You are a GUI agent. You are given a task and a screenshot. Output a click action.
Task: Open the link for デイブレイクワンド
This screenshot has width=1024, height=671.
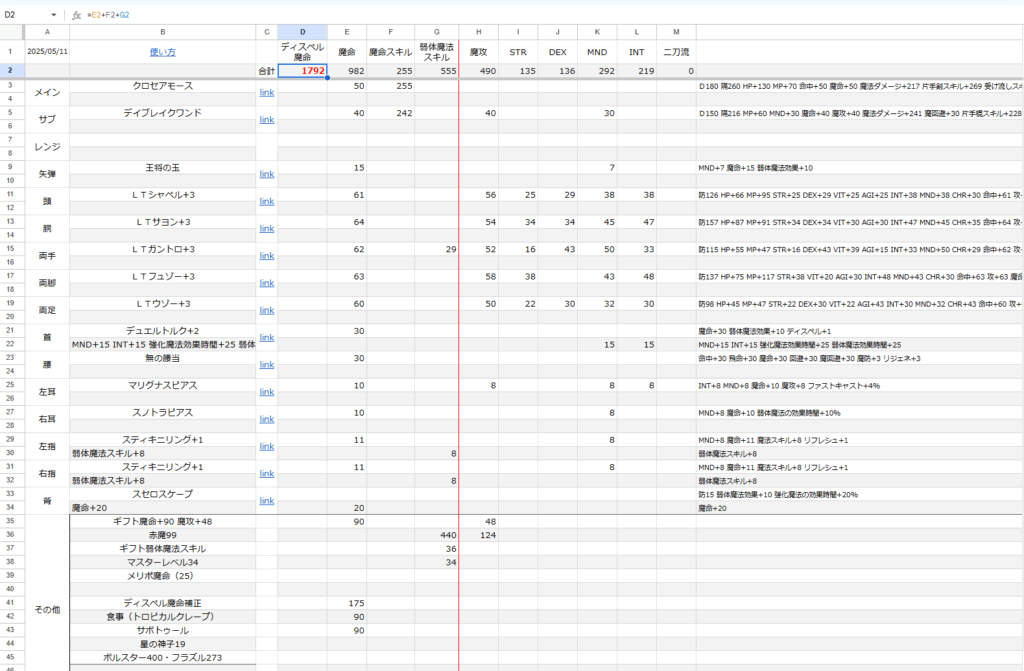[266, 120]
